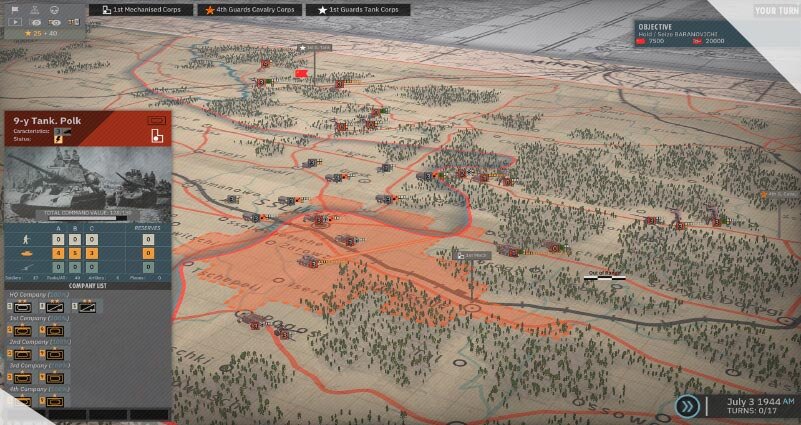Select the tank column B cell with 5

point(75,253)
